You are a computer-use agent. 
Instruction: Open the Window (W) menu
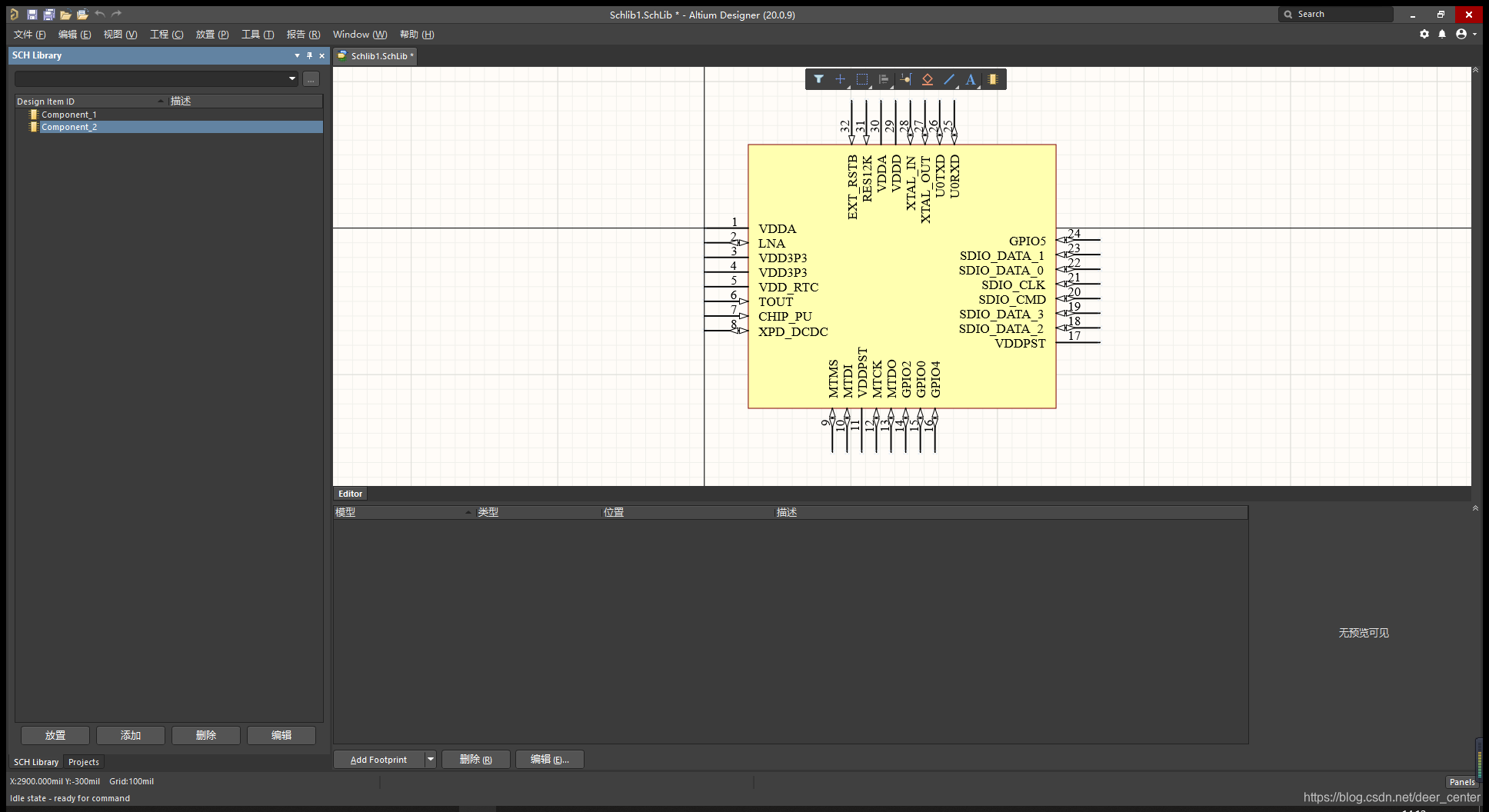click(x=360, y=35)
